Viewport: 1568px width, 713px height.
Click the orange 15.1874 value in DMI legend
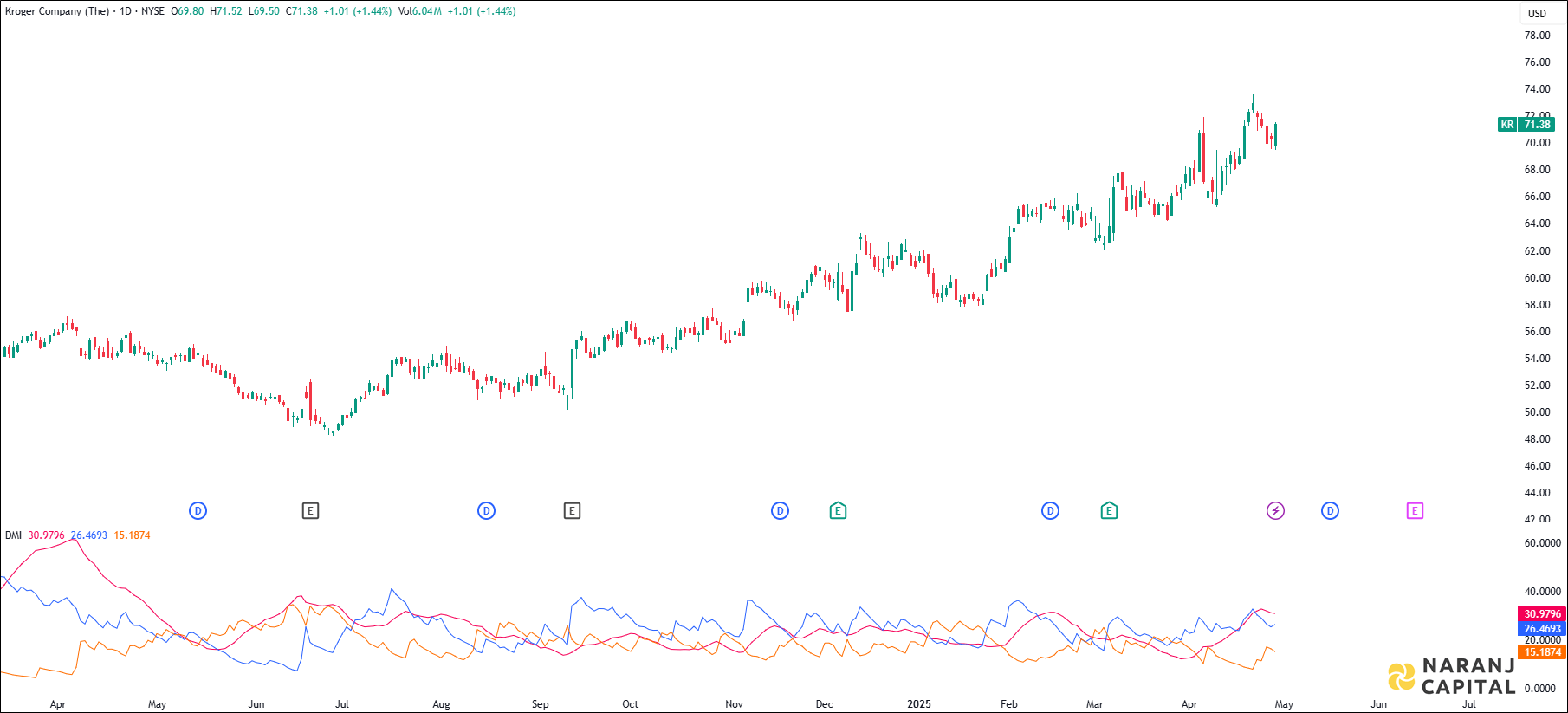(132, 535)
